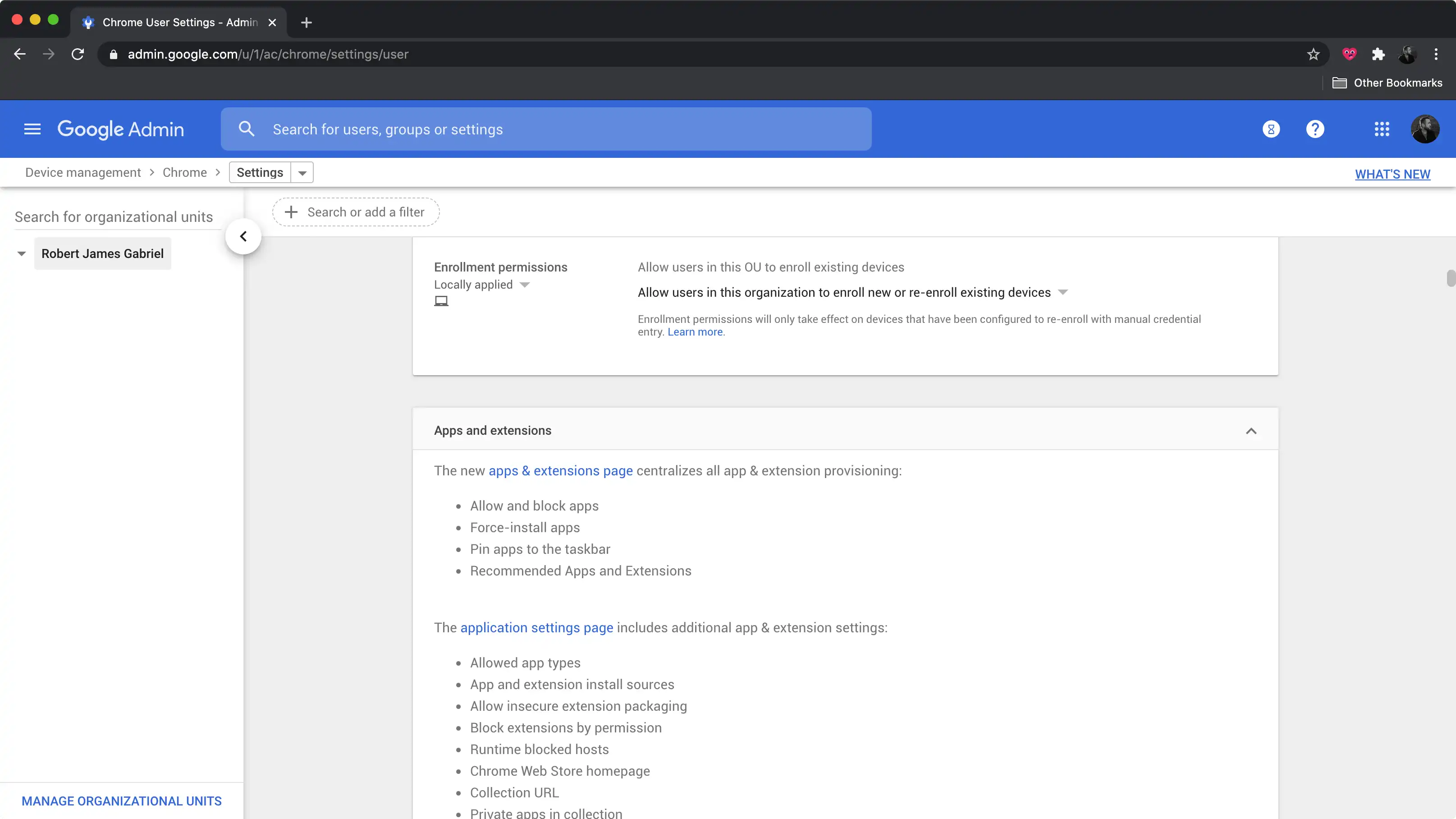
Task: Click 'App and extension install sources' bullet
Action: (x=572, y=685)
